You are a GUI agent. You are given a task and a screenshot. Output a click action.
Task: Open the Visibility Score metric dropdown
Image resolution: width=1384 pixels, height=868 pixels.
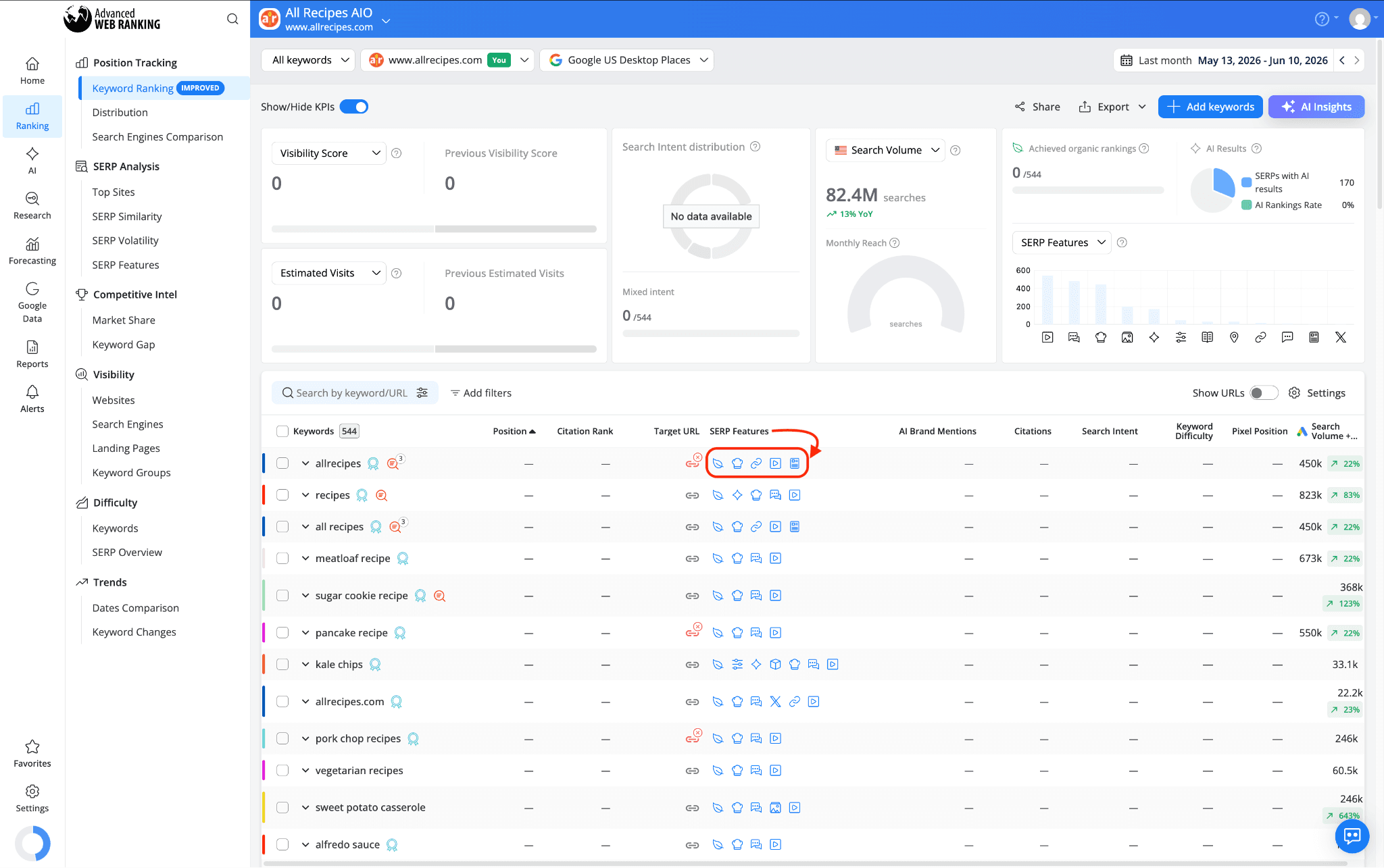tap(329, 153)
